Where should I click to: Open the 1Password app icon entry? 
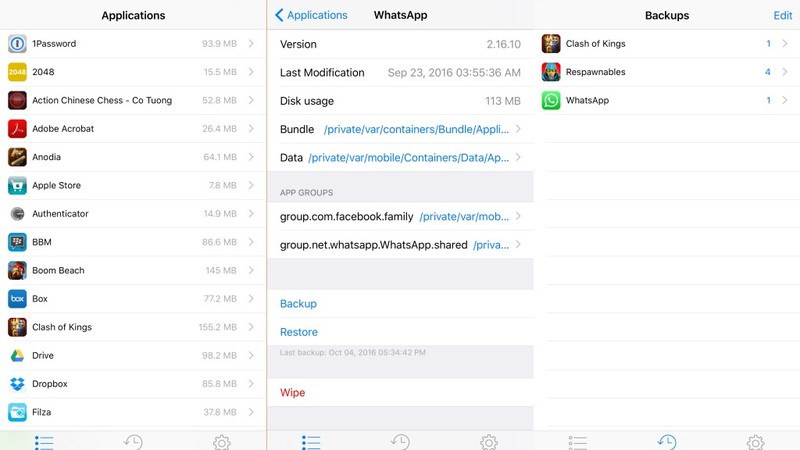(x=17, y=44)
